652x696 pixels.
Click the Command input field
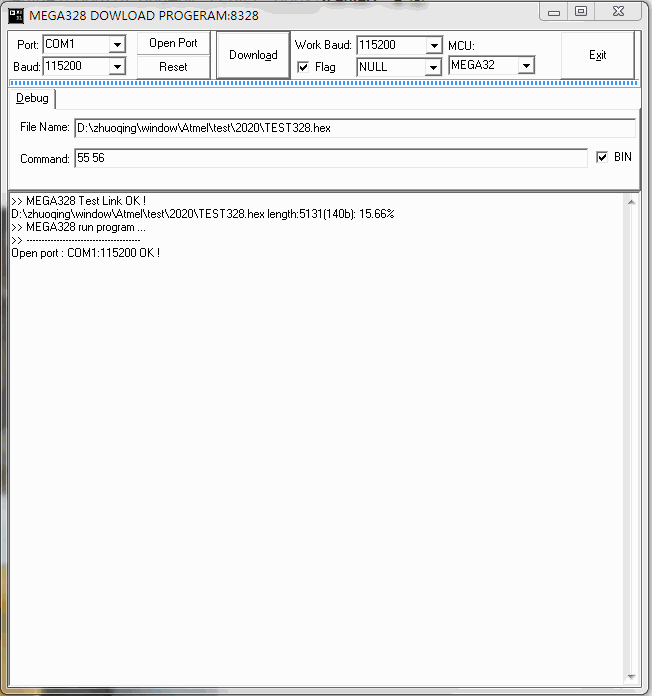[x=331, y=158]
